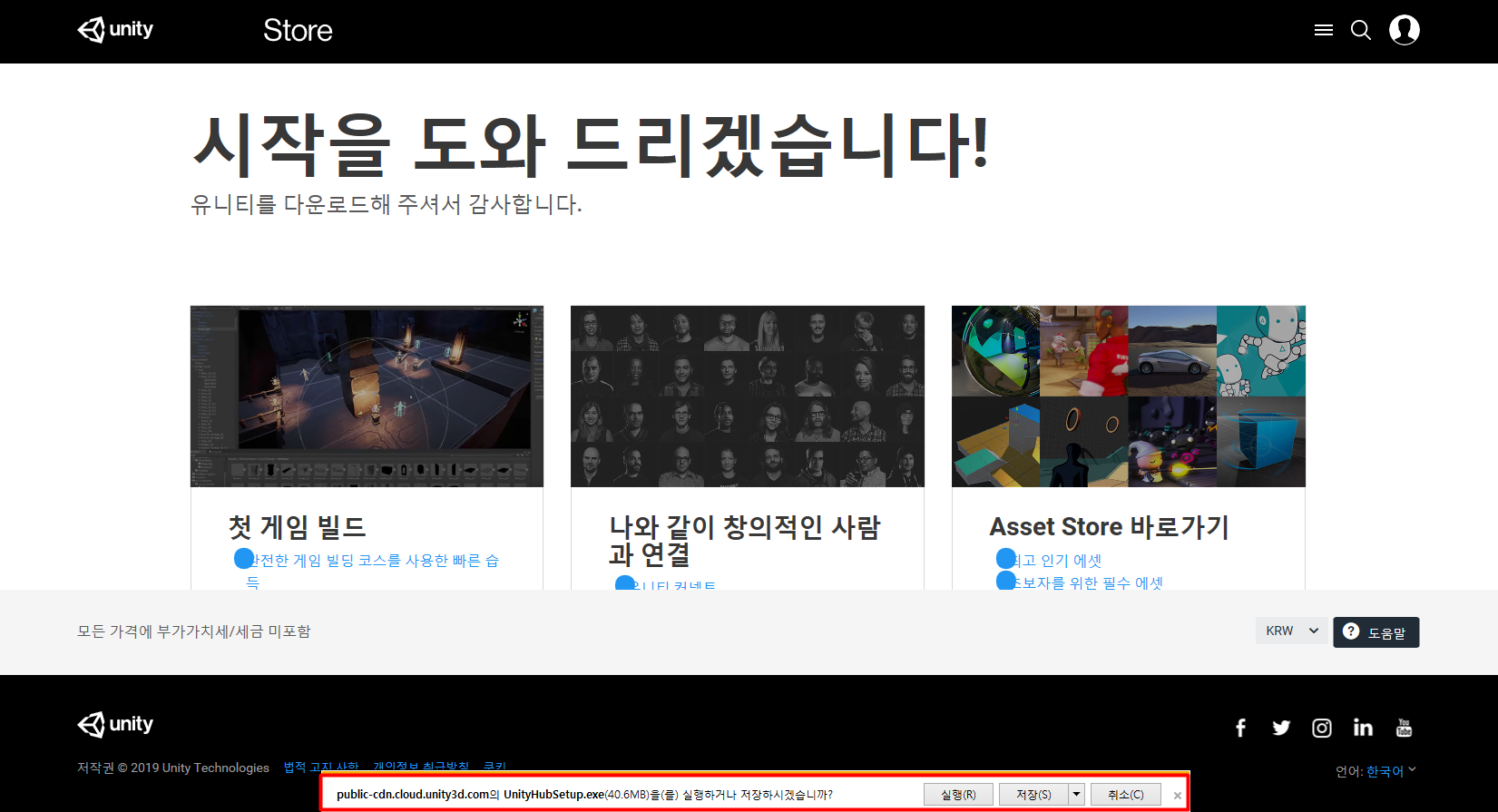Click the '유니티를 다운로드해 주셔서 감사합니다.' subtitle
The width and height of the screenshot is (1498, 812).
[387, 204]
